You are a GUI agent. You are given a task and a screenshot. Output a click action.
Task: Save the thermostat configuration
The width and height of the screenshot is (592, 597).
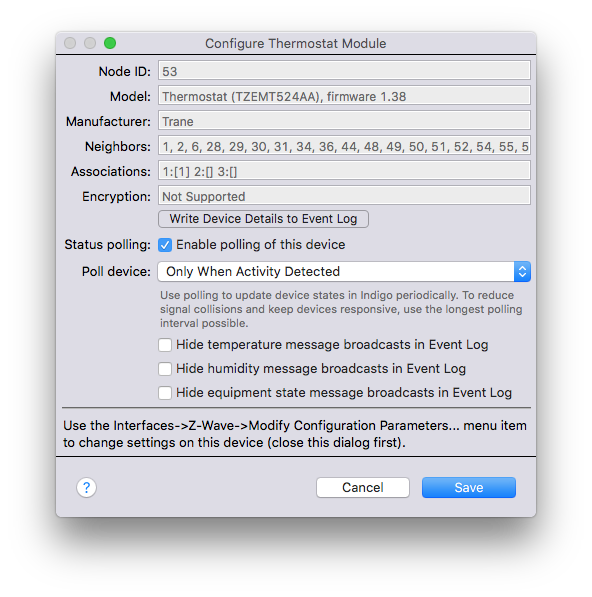pyautogui.click(x=469, y=487)
